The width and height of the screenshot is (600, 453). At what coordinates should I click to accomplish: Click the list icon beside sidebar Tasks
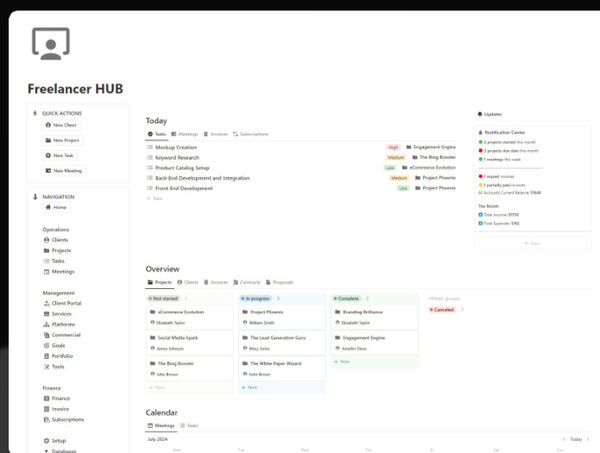pyautogui.click(x=47, y=261)
